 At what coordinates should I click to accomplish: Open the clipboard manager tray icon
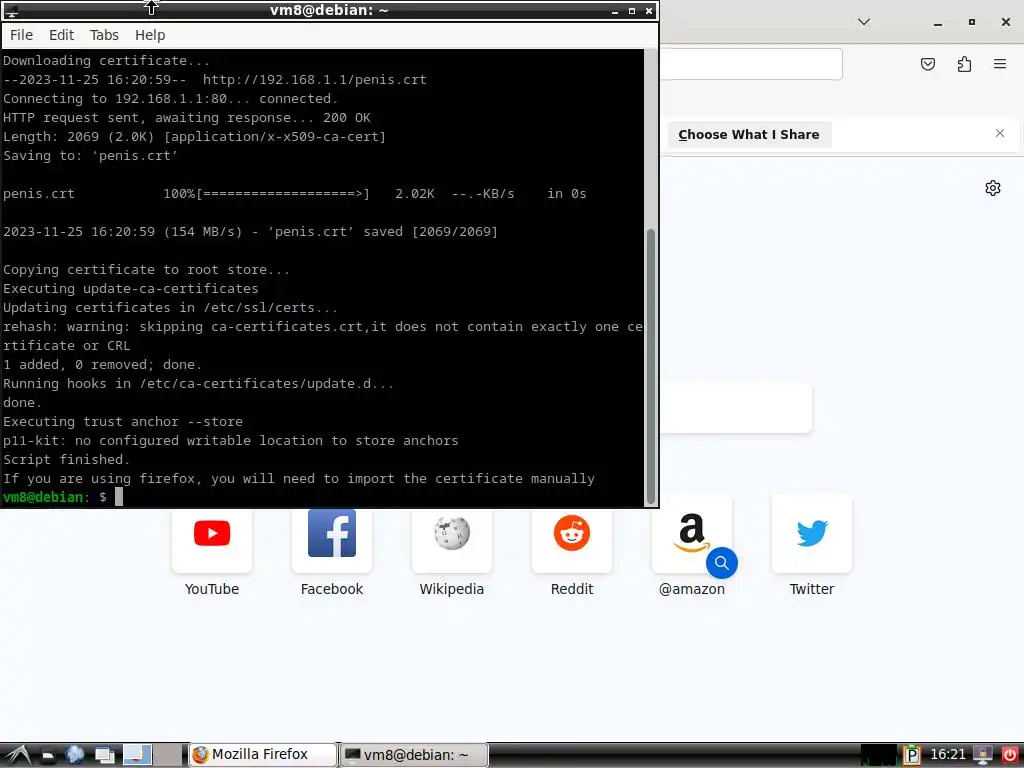[x=911, y=756]
